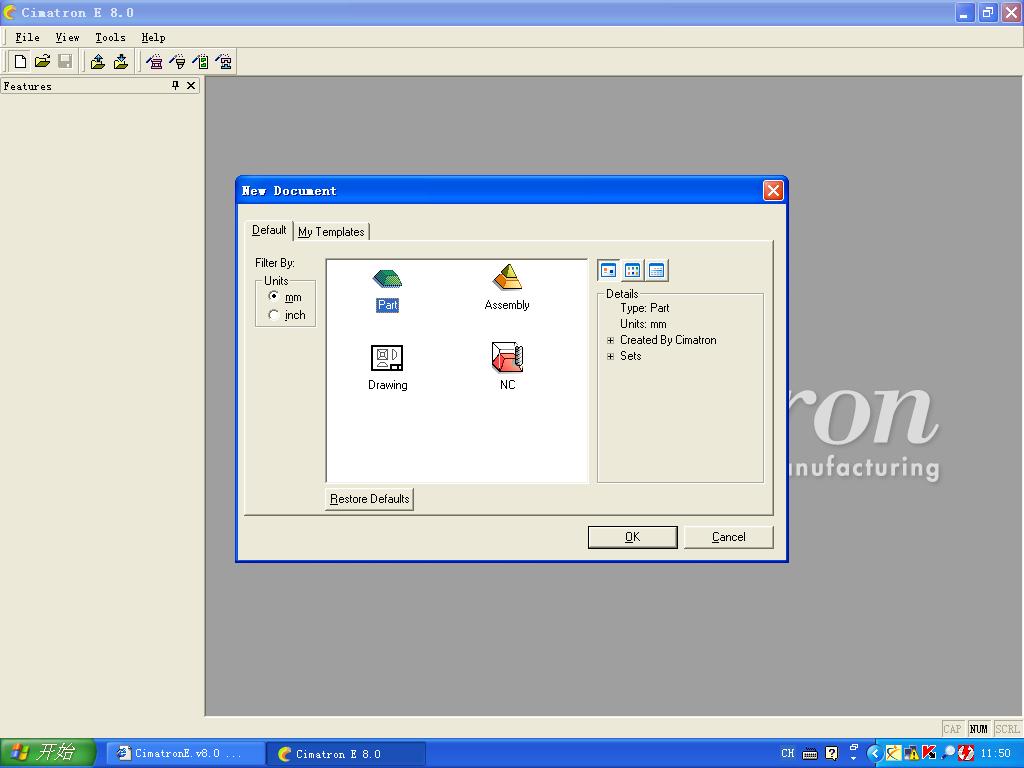
Task: Click the 'Units: mm' detail line
Action: pos(643,324)
